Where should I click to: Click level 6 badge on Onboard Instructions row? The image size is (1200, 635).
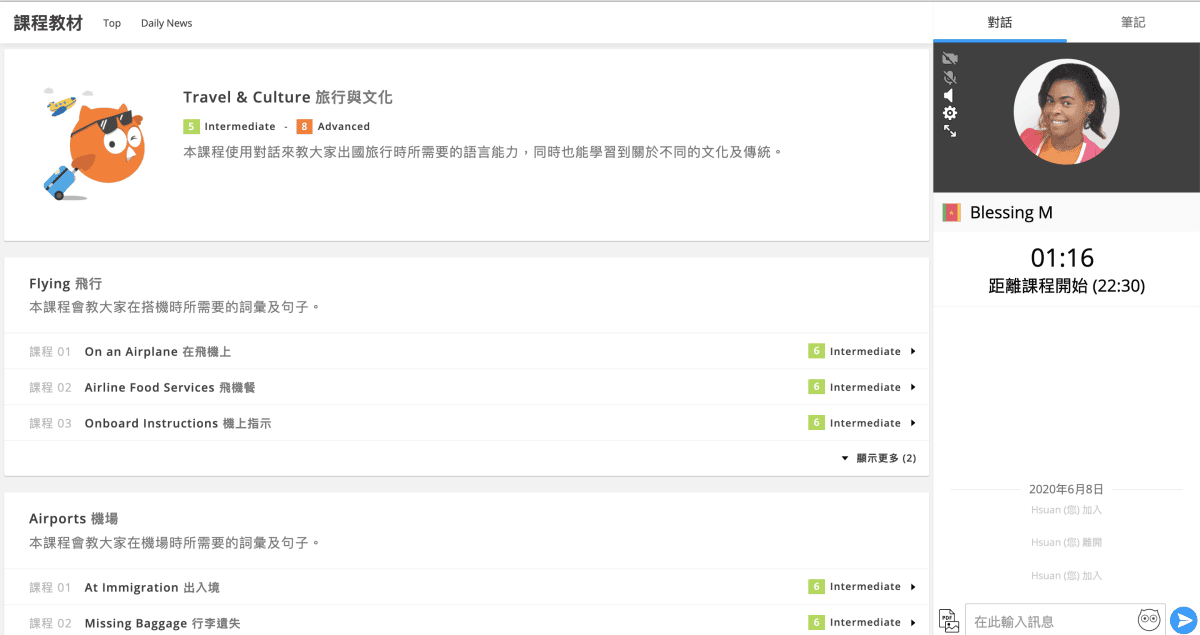(x=816, y=423)
